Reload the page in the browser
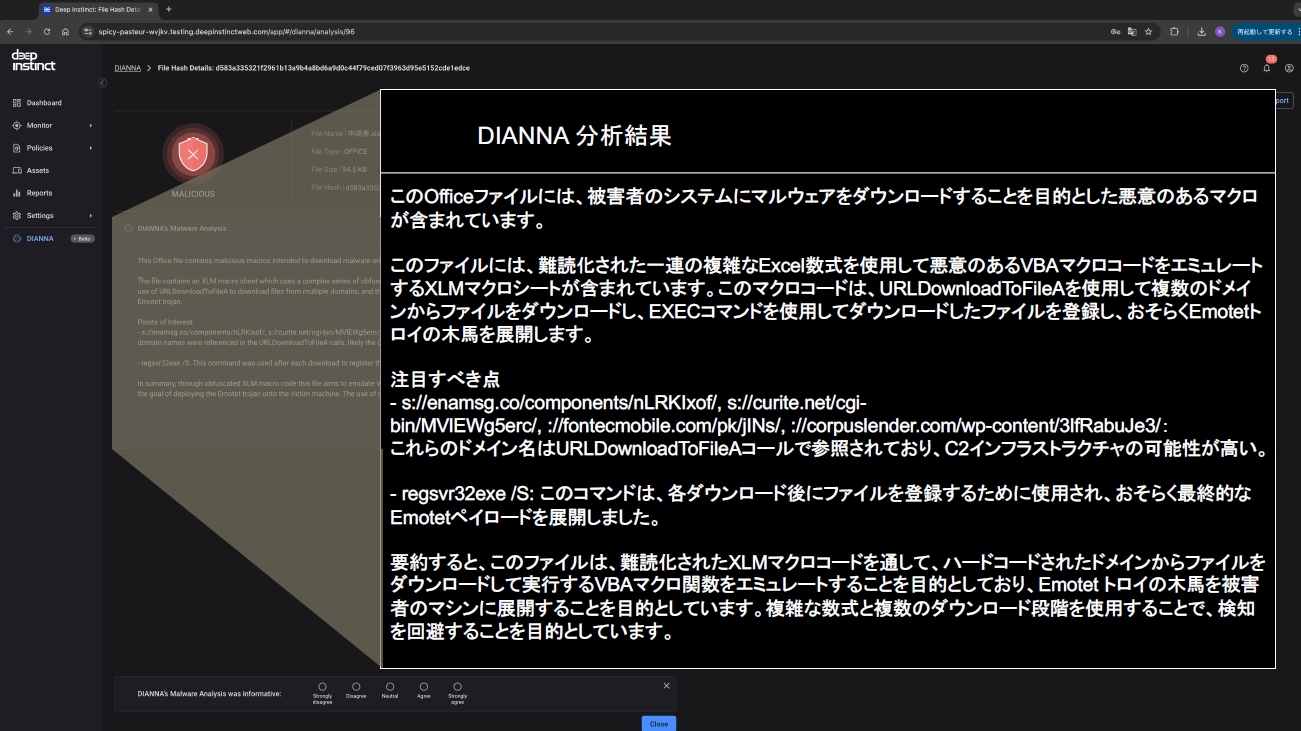1301x731 pixels. coord(47,31)
